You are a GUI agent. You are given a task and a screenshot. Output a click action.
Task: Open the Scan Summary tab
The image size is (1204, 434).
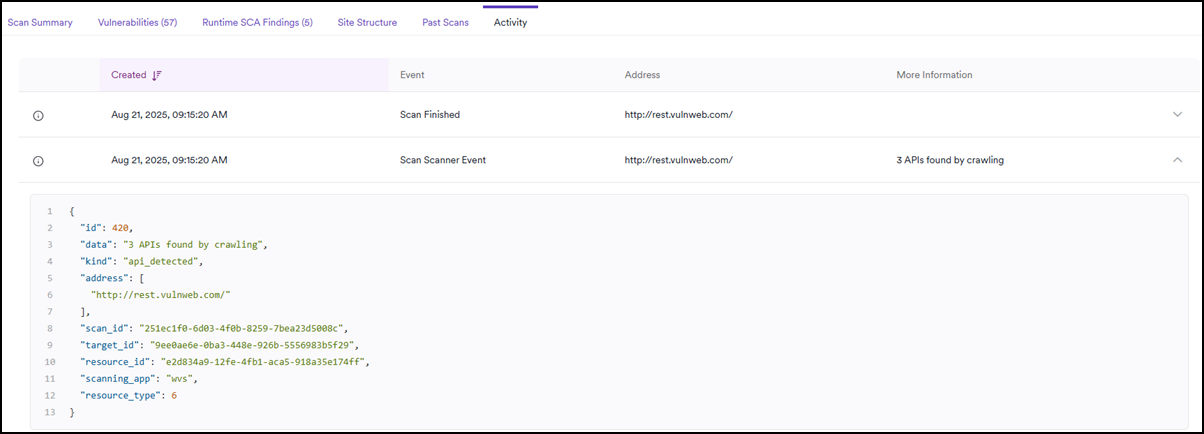pos(40,22)
